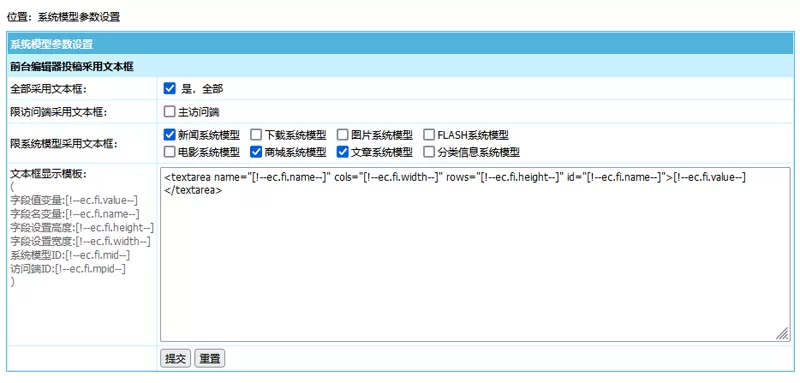The height and width of the screenshot is (383, 800).
Task: Click the 全部采用文本框 label
Action: point(48,89)
